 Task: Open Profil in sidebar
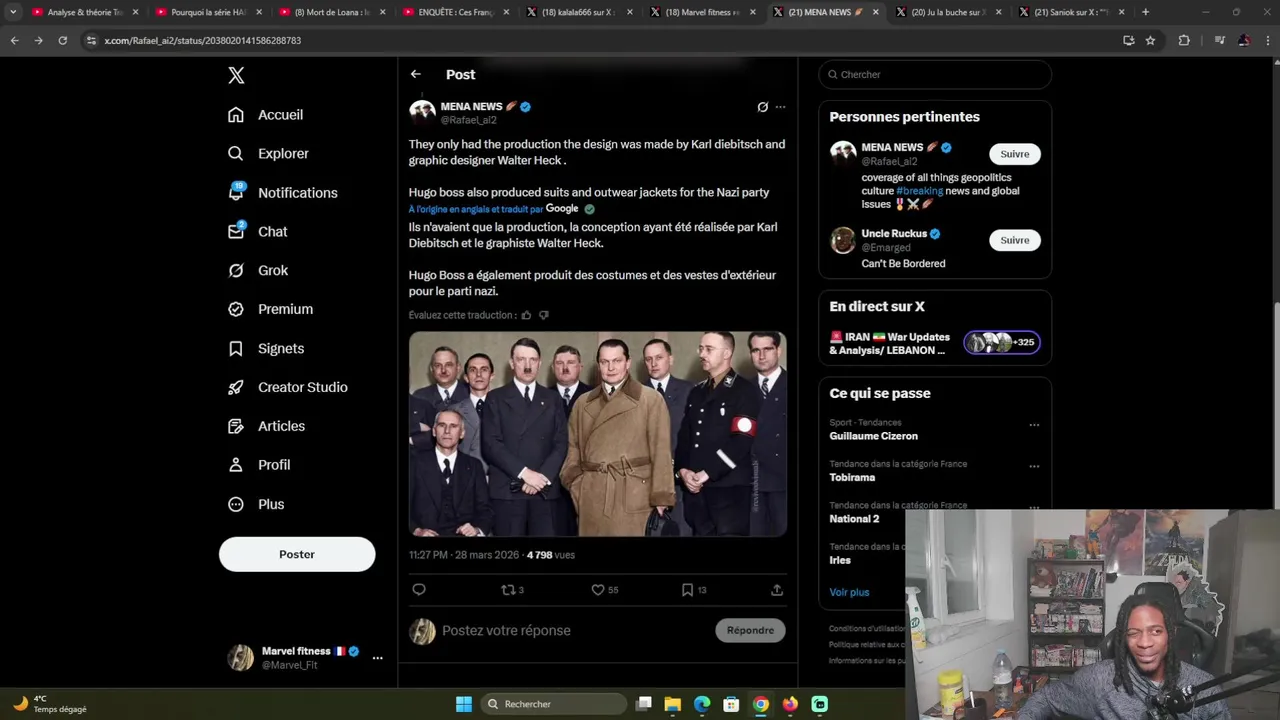click(258, 465)
